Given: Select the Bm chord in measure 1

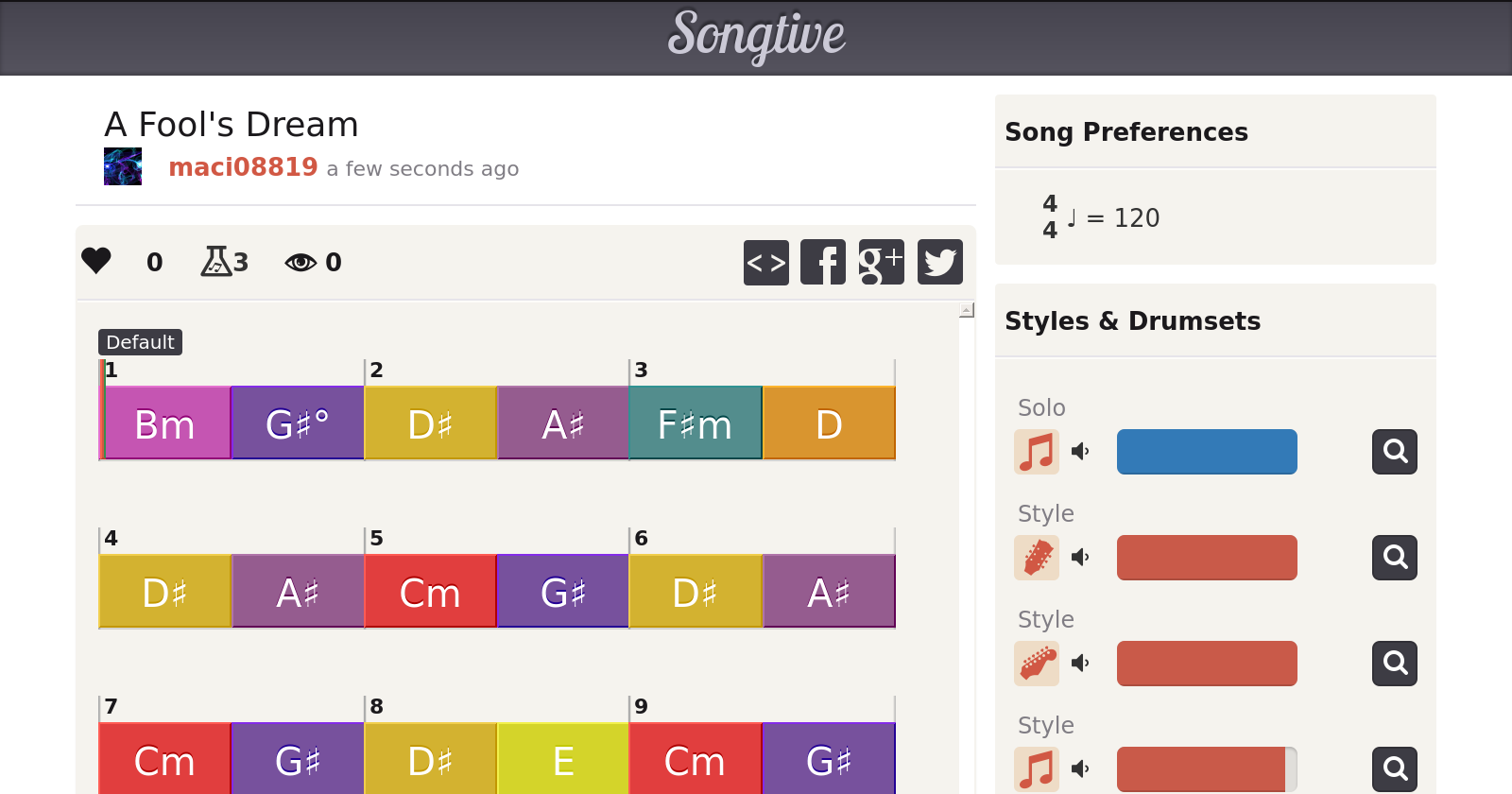Looking at the screenshot, I should point(165,423).
